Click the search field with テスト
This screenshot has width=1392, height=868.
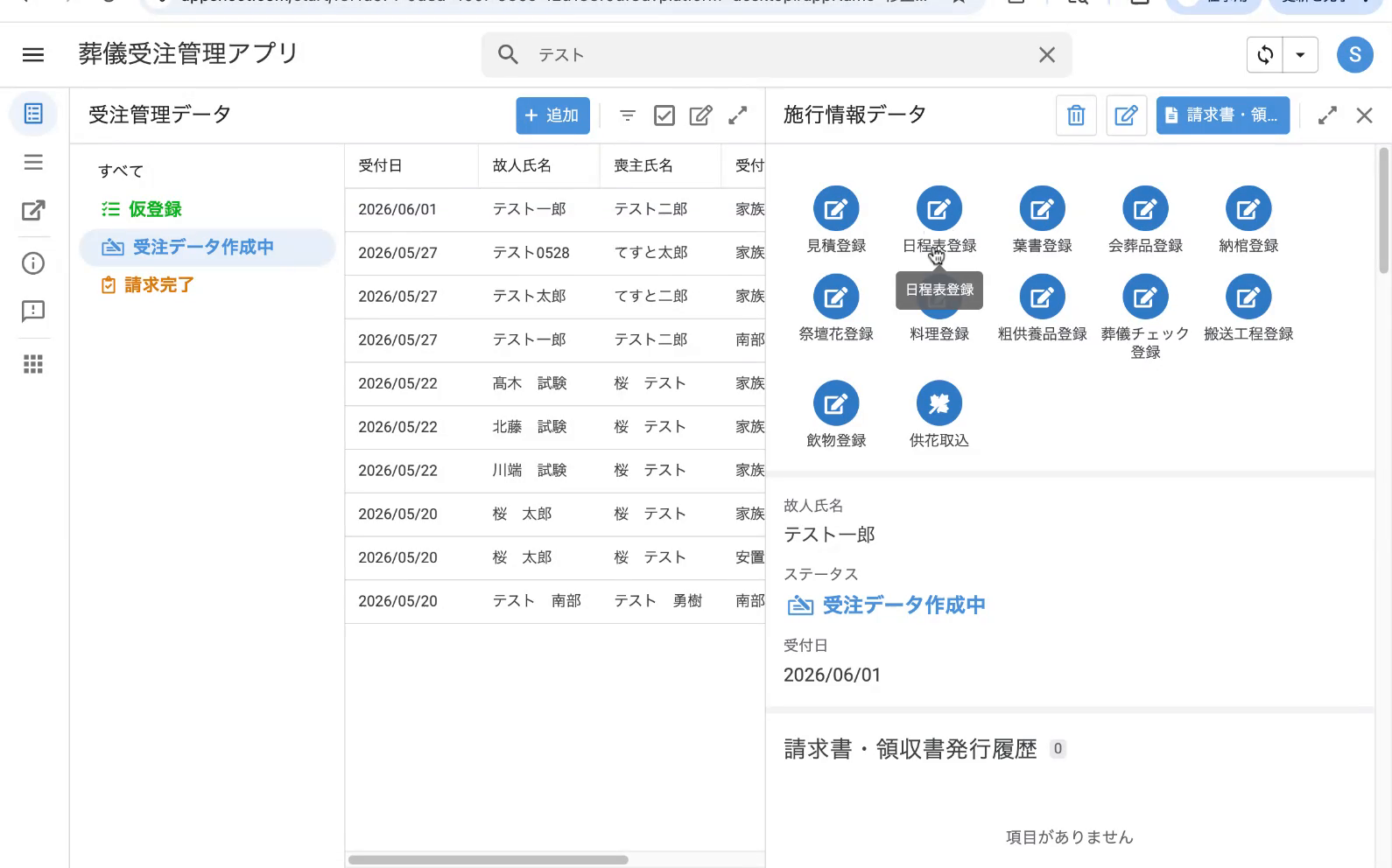click(x=776, y=55)
